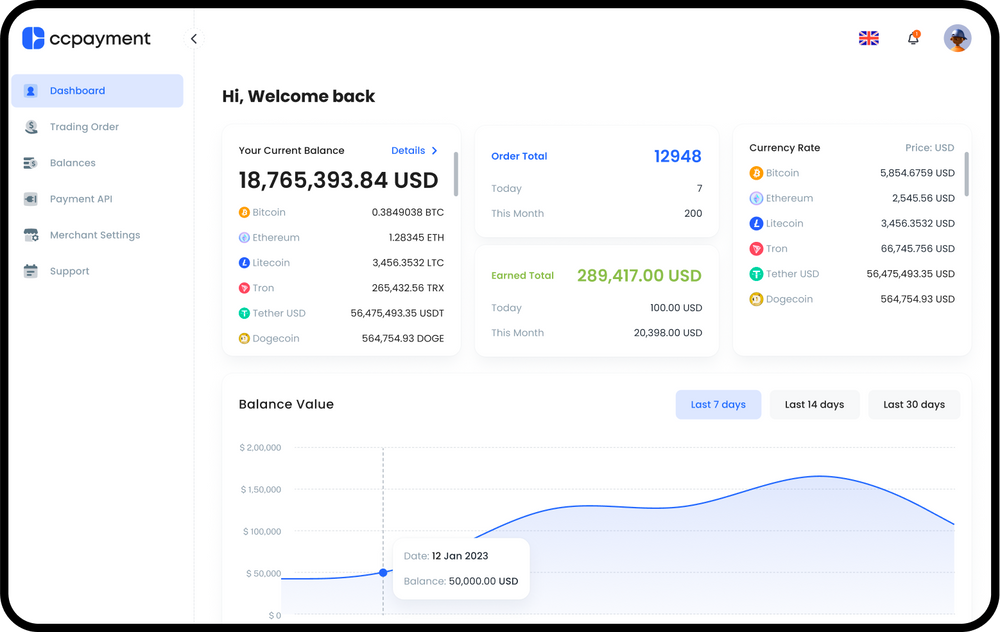The width and height of the screenshot is (1000, 632).
Task: Click the tooltip Balance: 50,000.00 USD
Action: point(461,581)
